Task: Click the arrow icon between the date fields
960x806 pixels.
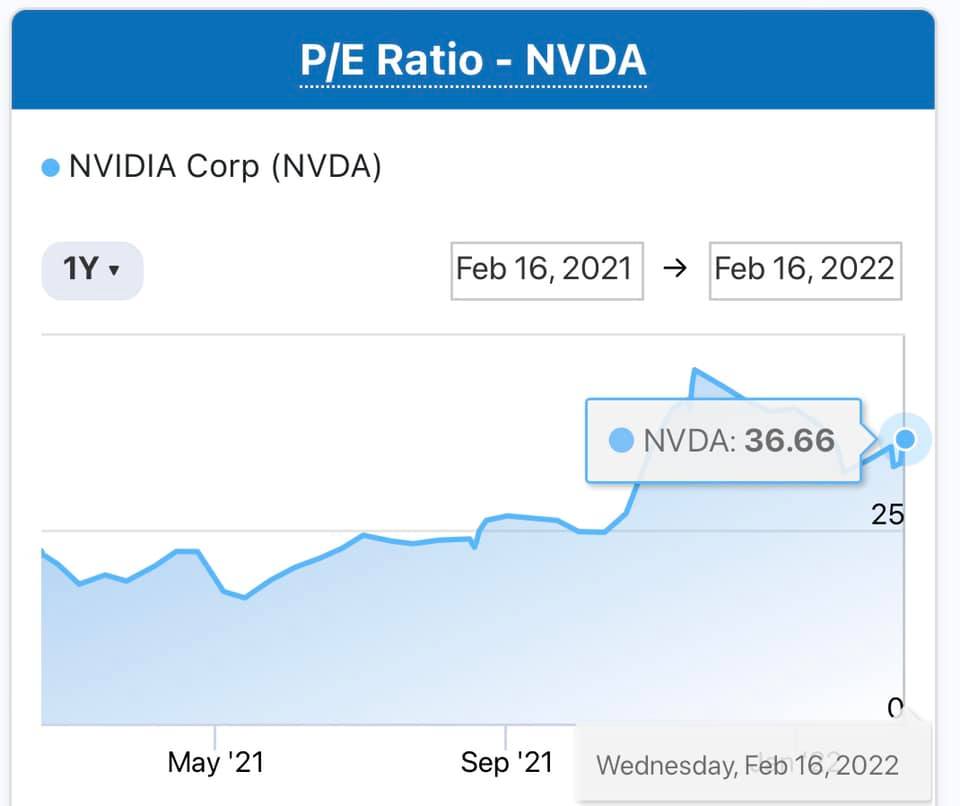Action: pos(675,270)
